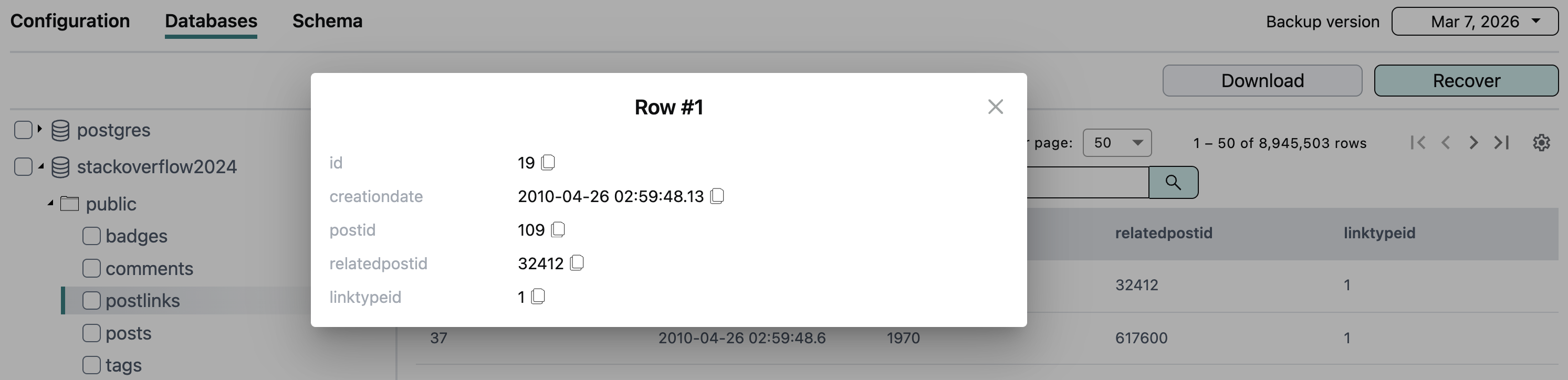Go to the last page of rows
This screenshot has width=1568, height=380.
(1502, 142)
